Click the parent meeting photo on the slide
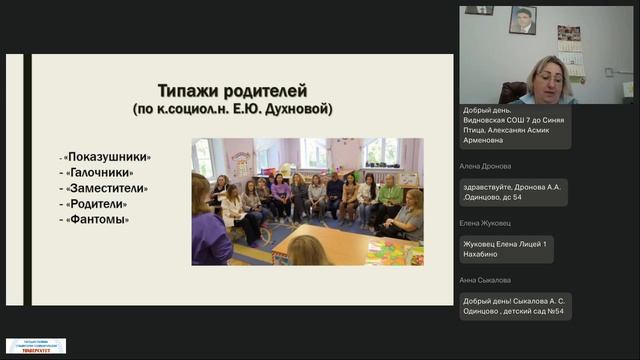The width and height of the screenshot is (640, 360). pos(307,202)
